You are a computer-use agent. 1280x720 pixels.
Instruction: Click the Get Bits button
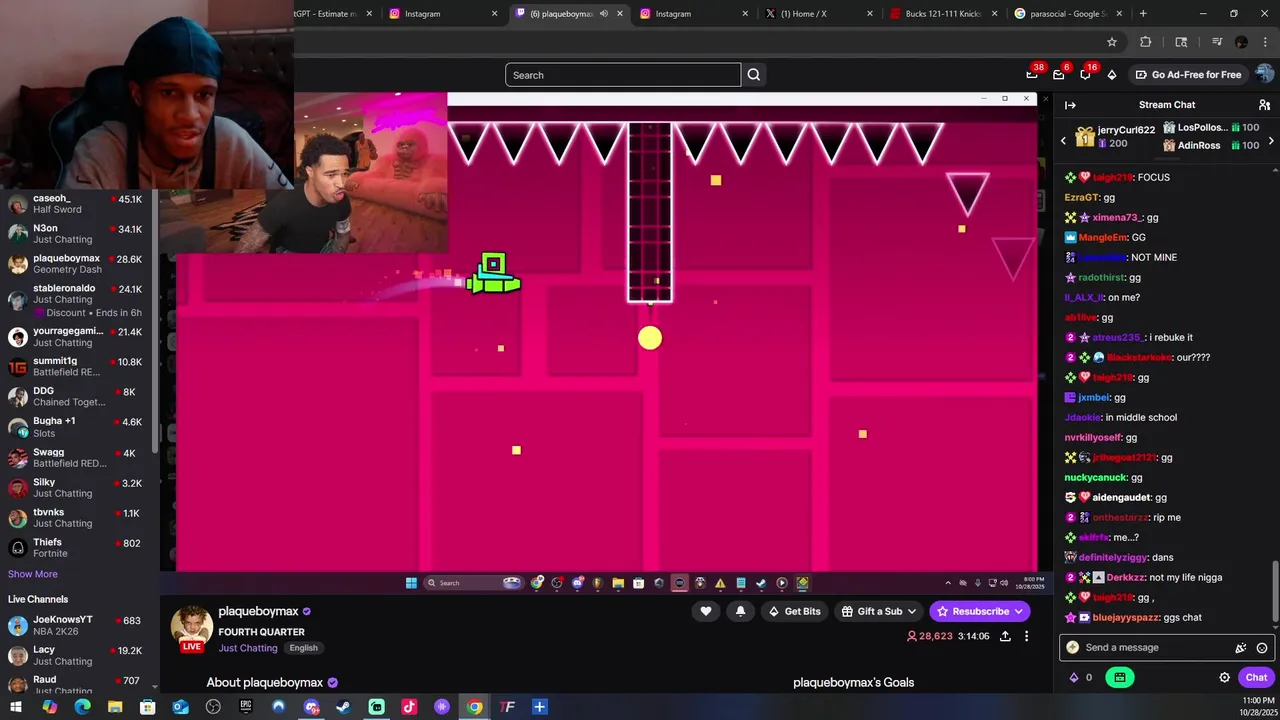[x=794, y=611]
